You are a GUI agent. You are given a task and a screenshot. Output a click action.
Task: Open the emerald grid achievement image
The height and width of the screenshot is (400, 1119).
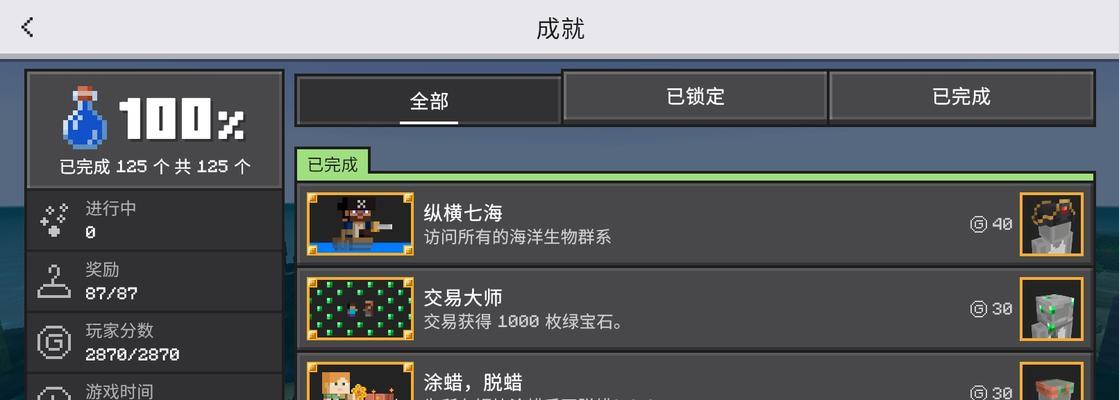(360, 309)
